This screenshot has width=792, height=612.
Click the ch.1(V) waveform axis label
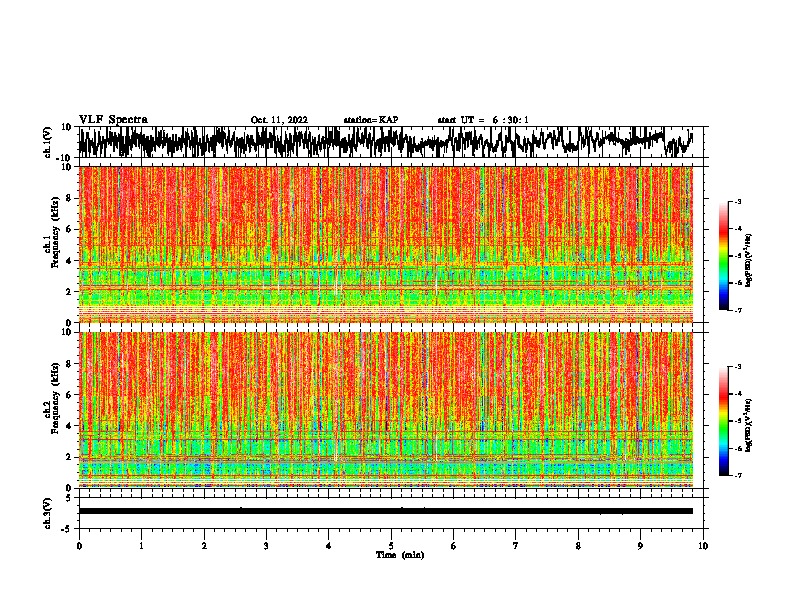click(x=48, y=142)
